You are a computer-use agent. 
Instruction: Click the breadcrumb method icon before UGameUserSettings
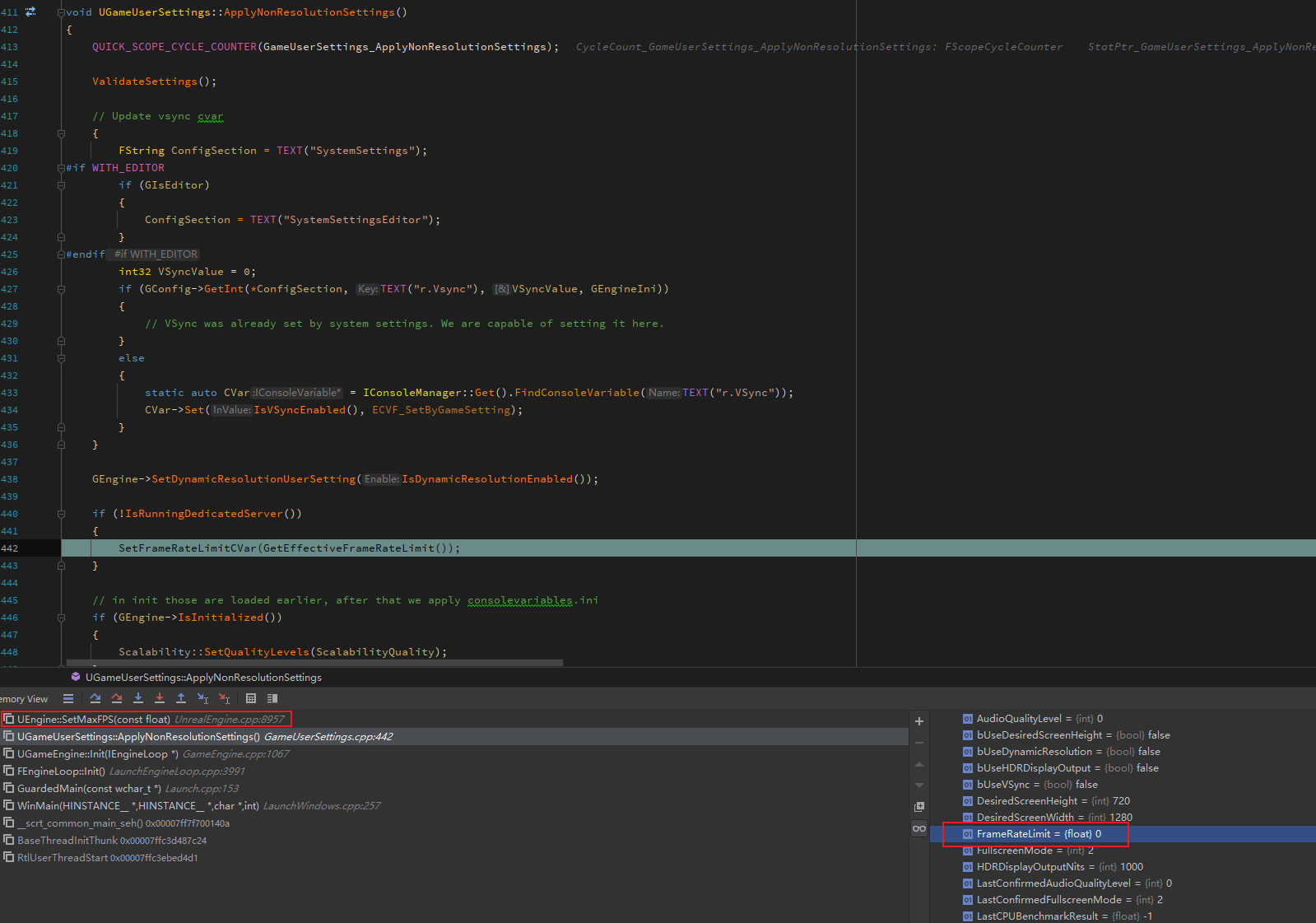[x=76, y=677]
